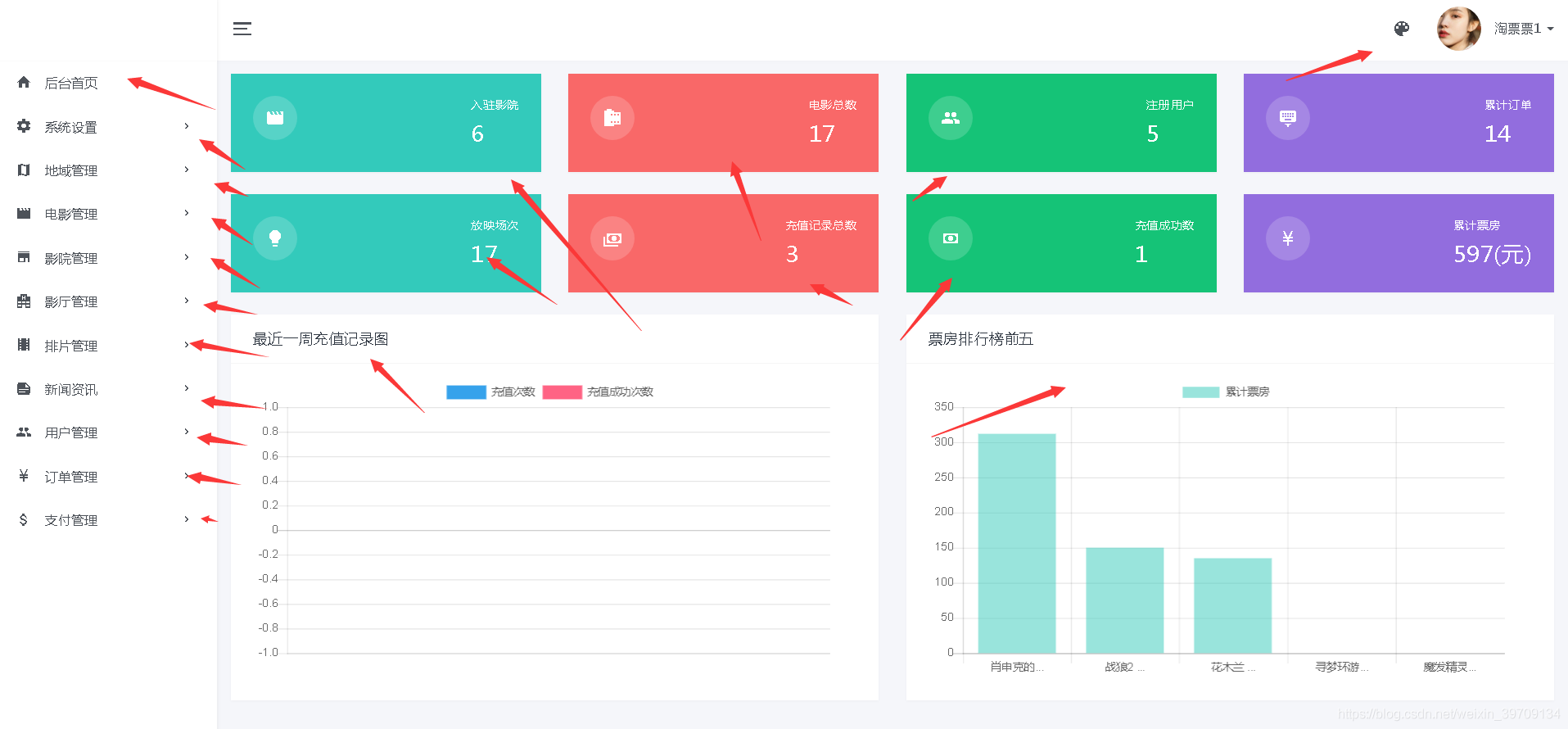
Task: Click the home icon beside 后台首页
Action: pos(24,82)
